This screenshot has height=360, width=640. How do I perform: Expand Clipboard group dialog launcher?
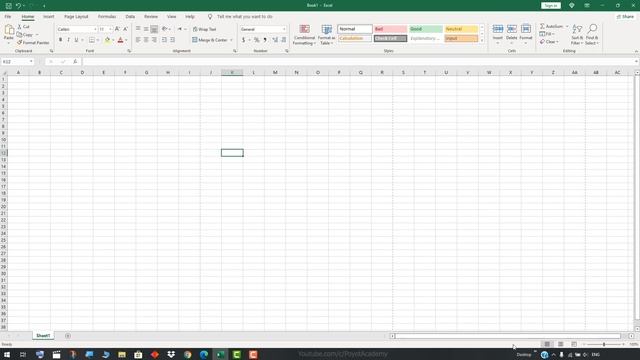(51, 51)
